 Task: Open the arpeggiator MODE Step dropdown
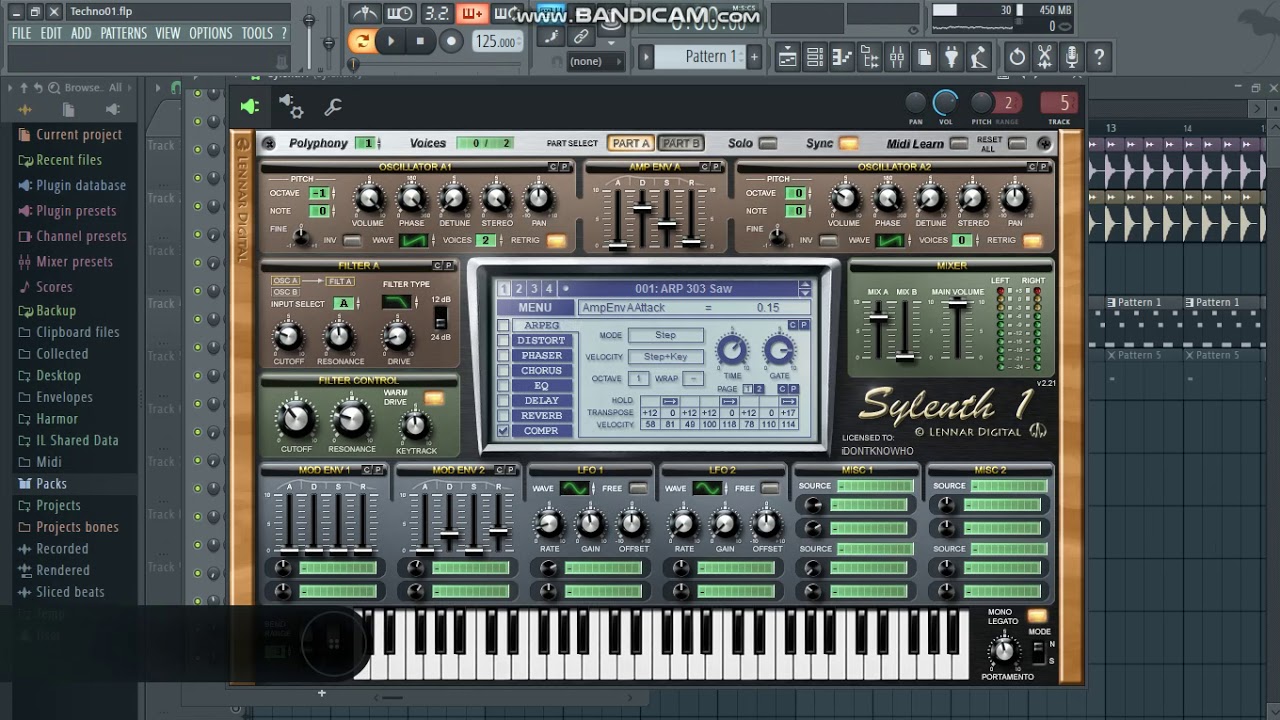(665, 336)
